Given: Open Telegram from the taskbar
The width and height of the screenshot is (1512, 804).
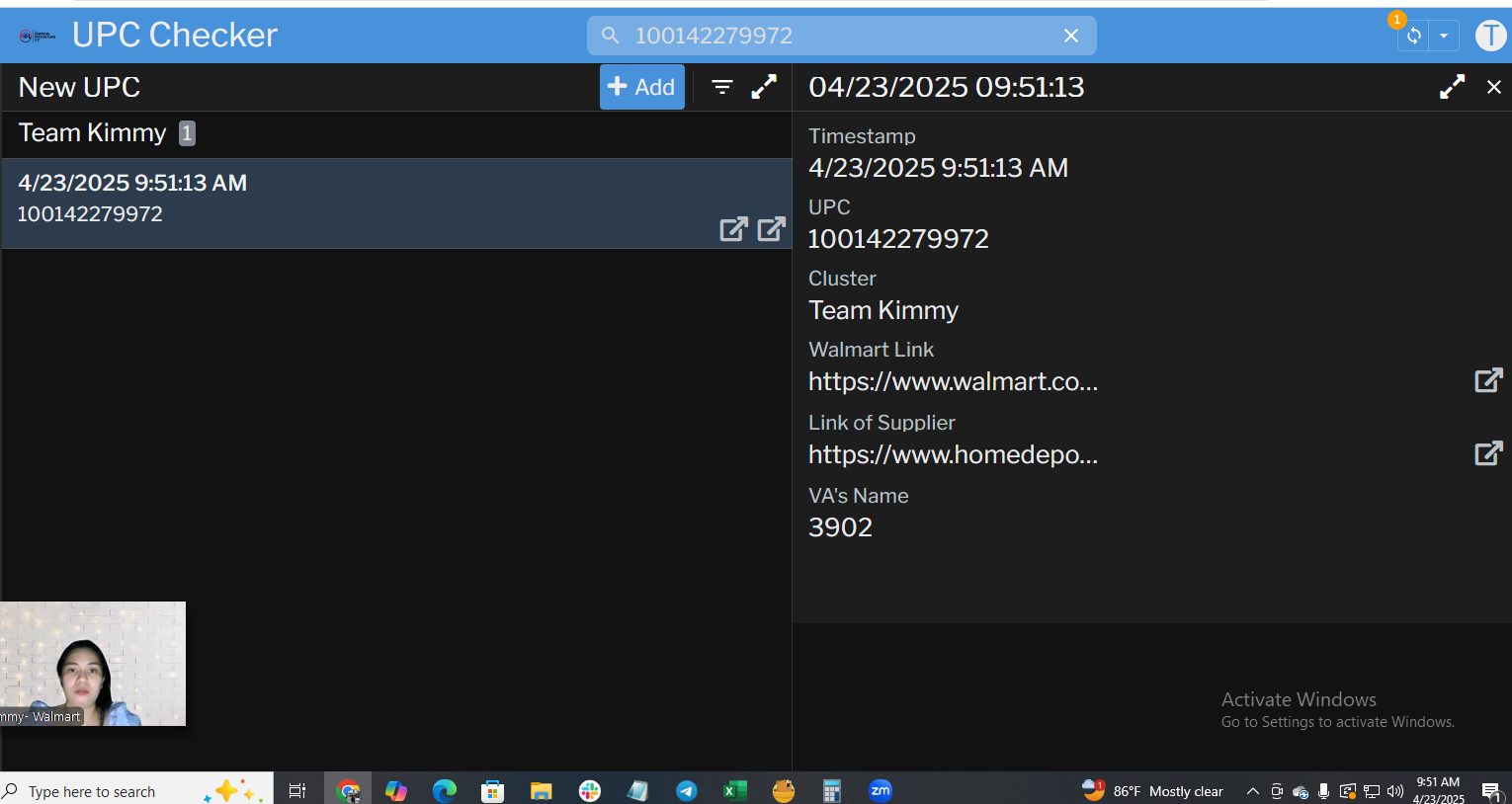Looking at the screenshot, I should [x=687, y=790].
